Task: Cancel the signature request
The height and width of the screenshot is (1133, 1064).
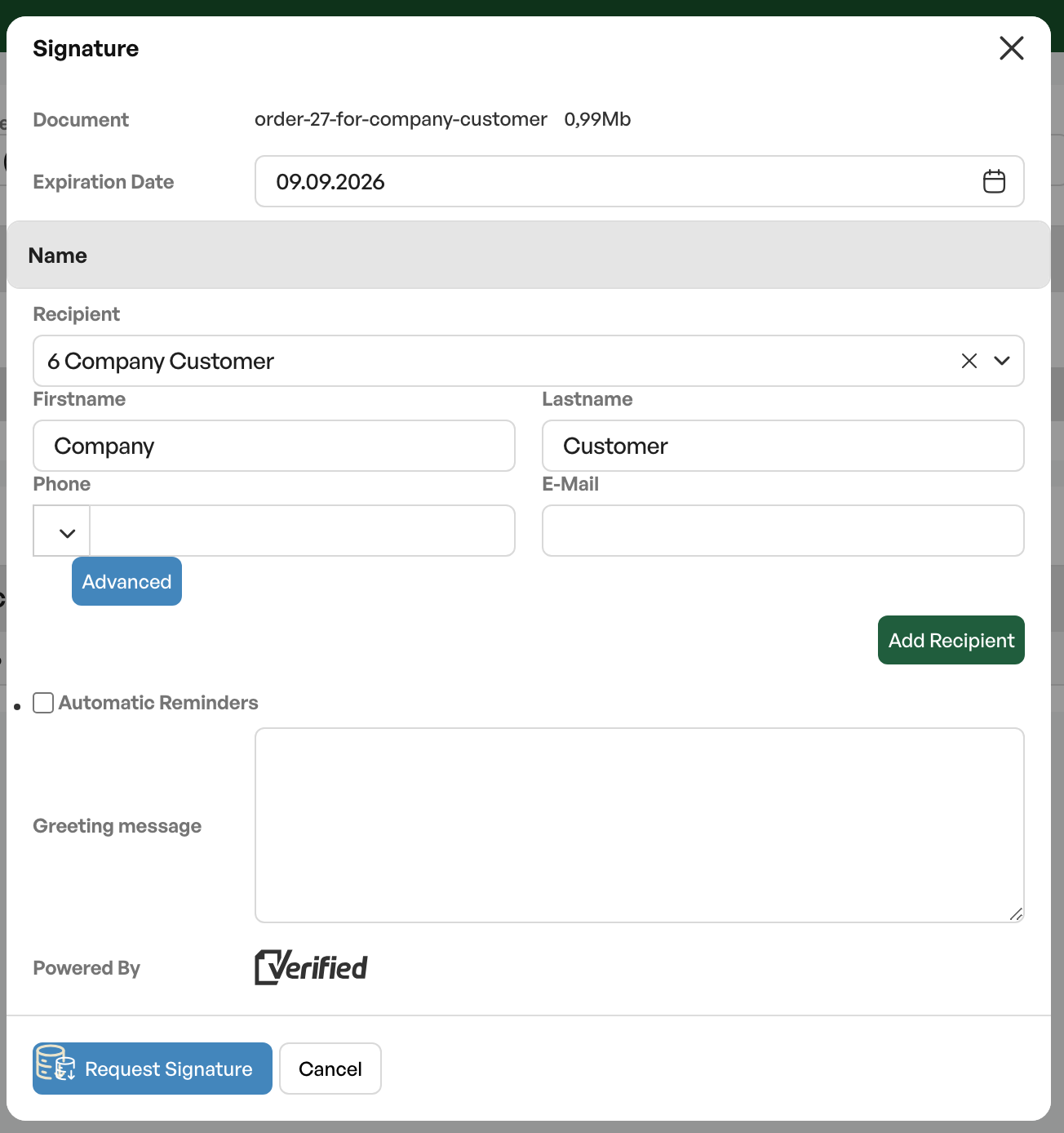Action: pos(330,1069)
